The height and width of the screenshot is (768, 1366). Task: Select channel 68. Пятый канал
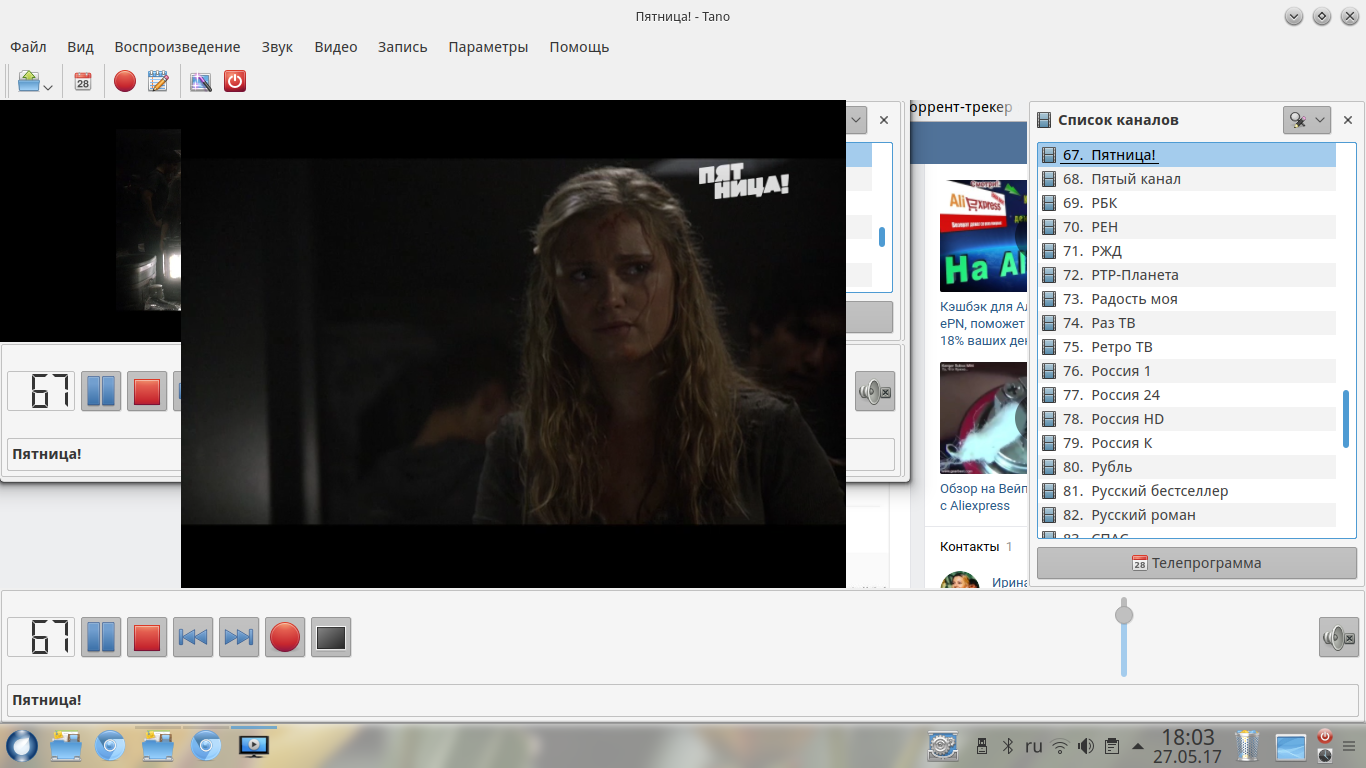click(x=1188, y=179)
